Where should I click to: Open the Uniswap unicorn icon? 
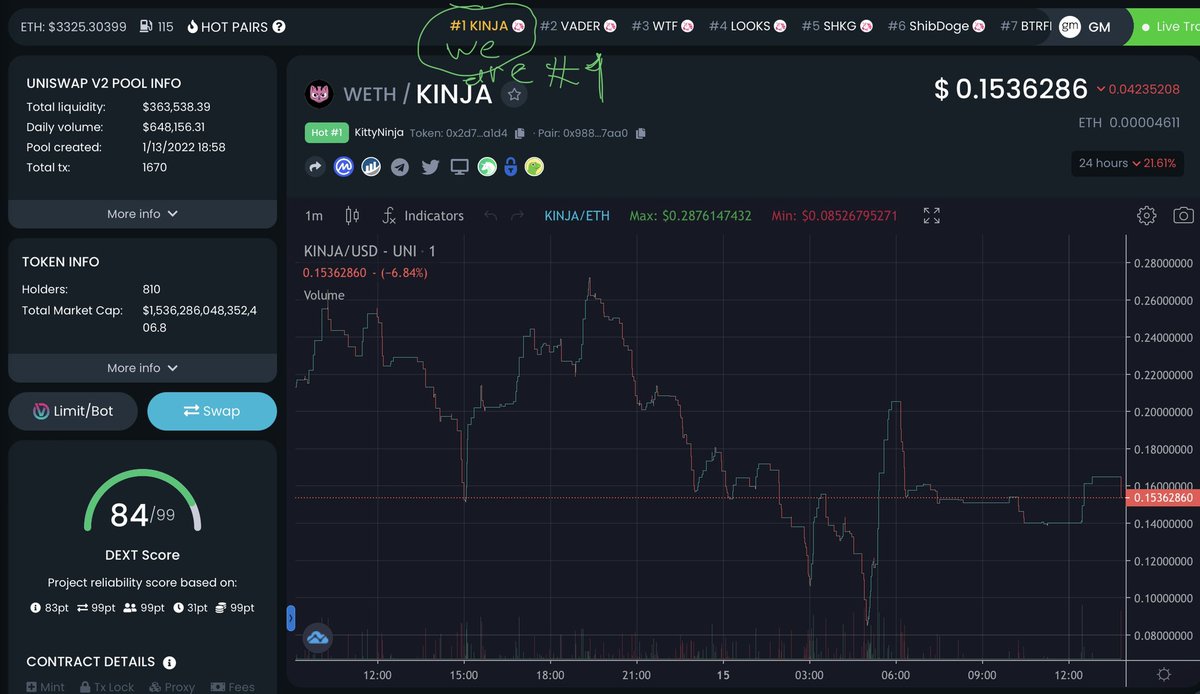[x=487, y=167]
